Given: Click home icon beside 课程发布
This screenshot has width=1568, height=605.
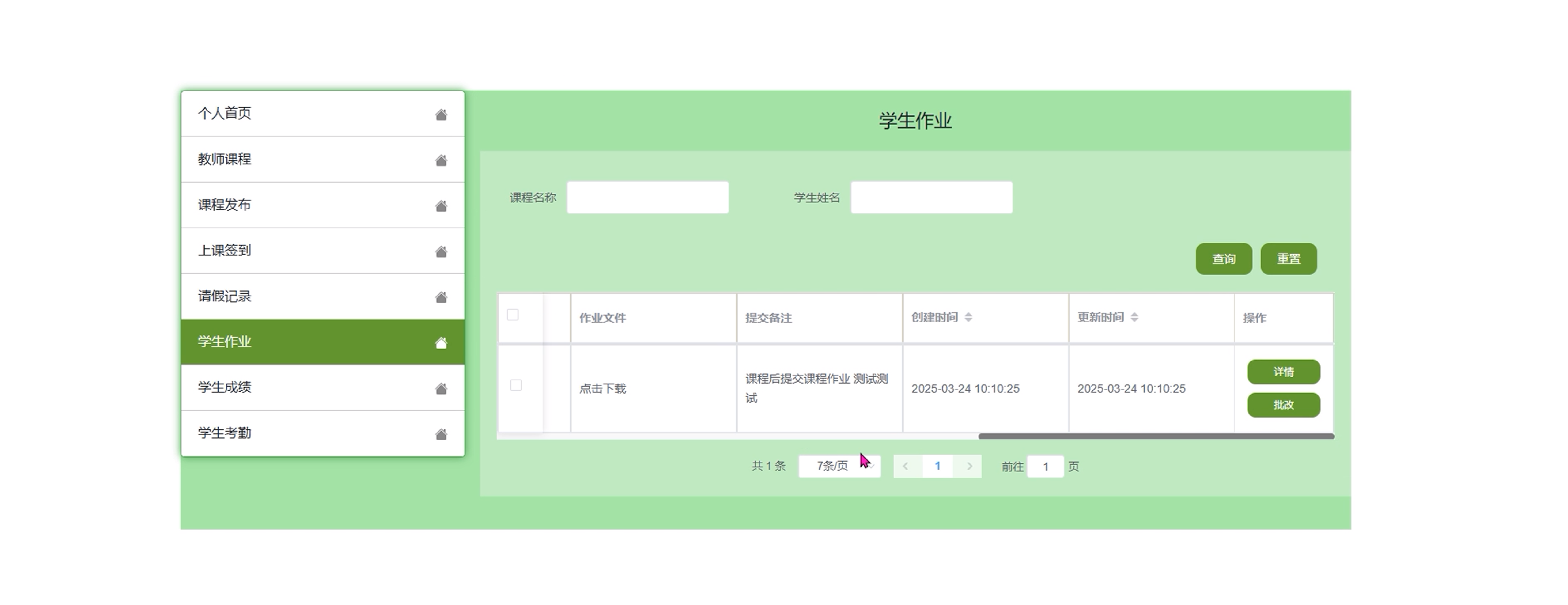Looking at the screenshot, I should click(x=441, y=206).
